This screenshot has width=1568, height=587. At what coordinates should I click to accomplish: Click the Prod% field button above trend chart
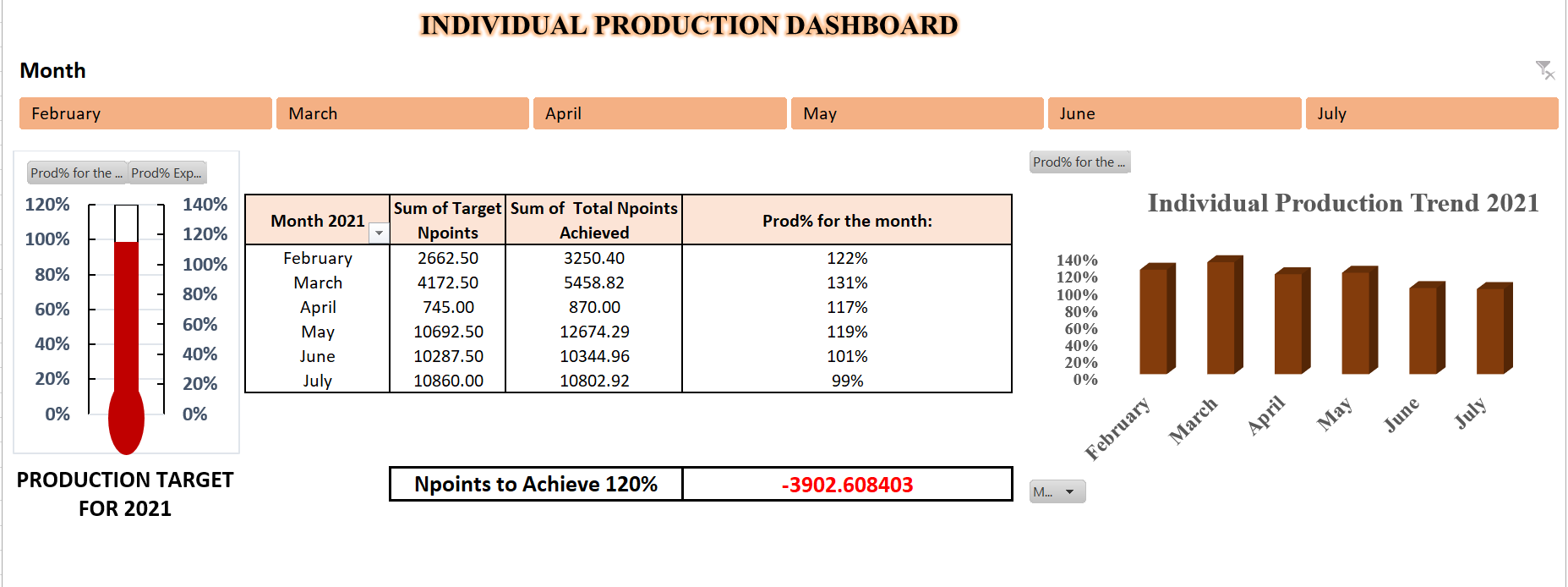coord(1079,162)
